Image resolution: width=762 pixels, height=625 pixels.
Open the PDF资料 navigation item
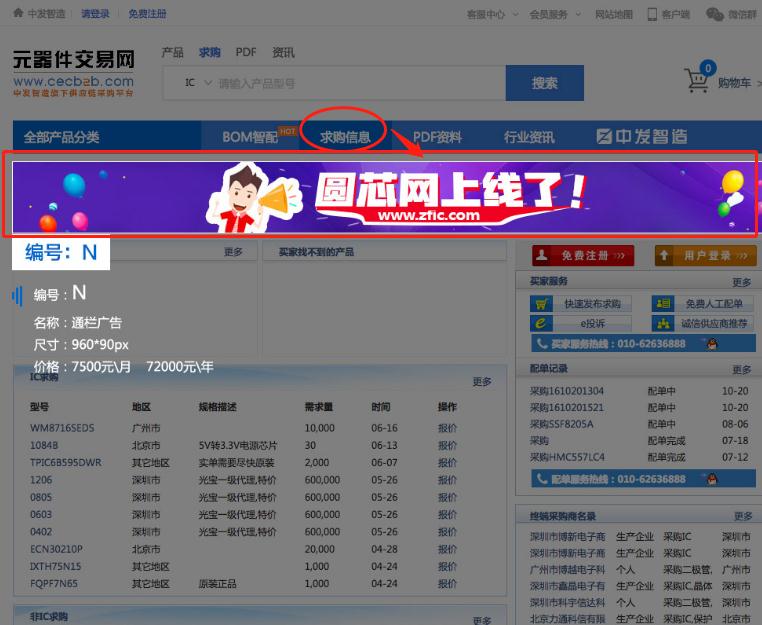tap(437, 138)
